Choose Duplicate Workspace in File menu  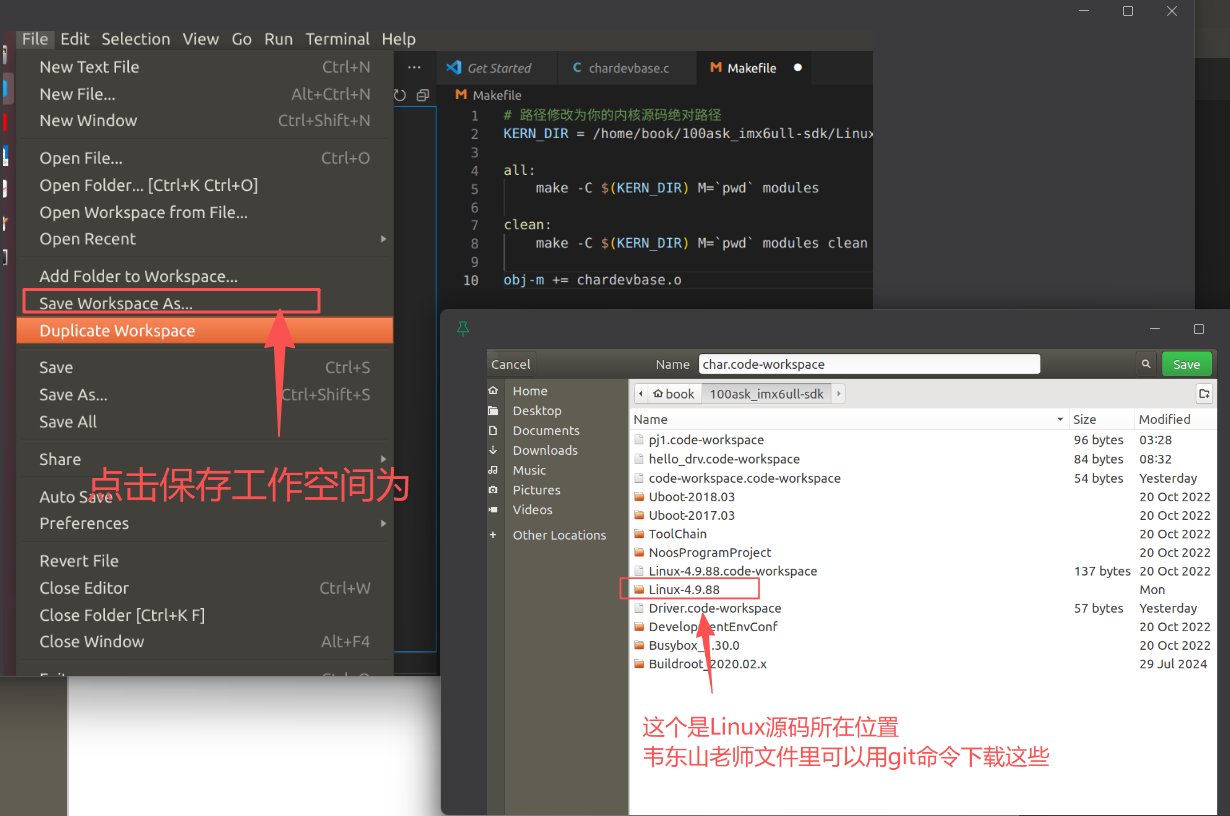(x=204, y=331)
